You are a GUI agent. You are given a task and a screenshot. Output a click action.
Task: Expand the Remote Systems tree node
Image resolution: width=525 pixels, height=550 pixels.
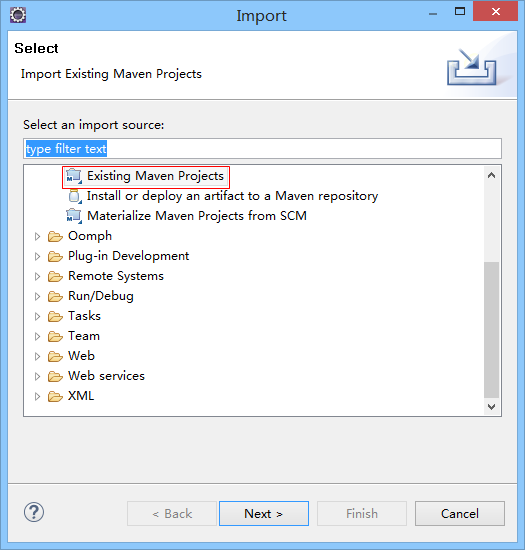point(37,276)
